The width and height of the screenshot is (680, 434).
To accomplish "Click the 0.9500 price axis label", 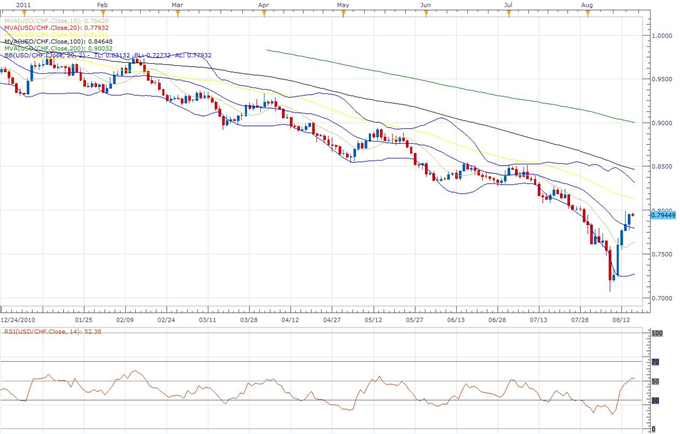I will (663, 79).
